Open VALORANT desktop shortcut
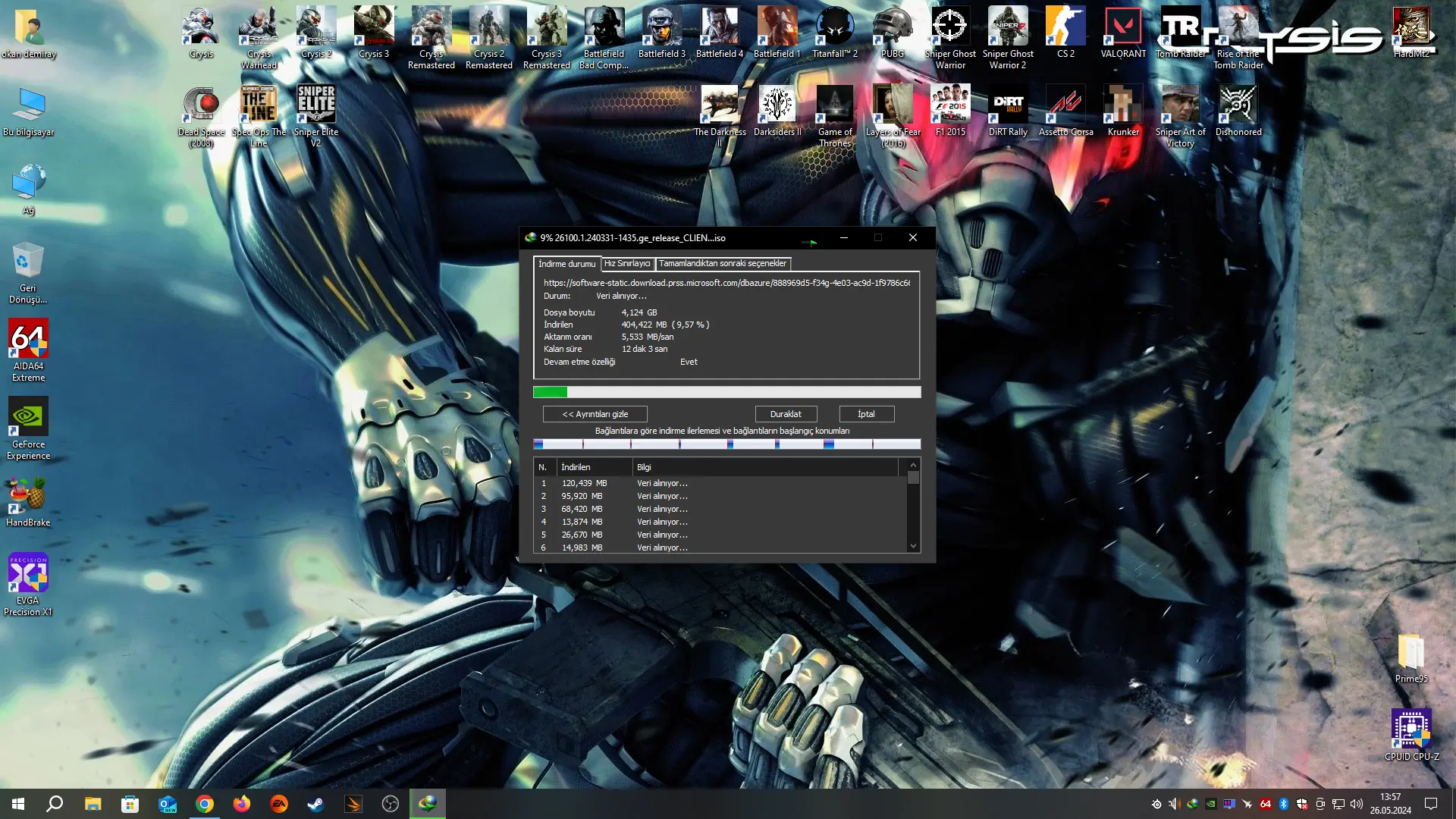1456x819 pixels. [1123, 33]
